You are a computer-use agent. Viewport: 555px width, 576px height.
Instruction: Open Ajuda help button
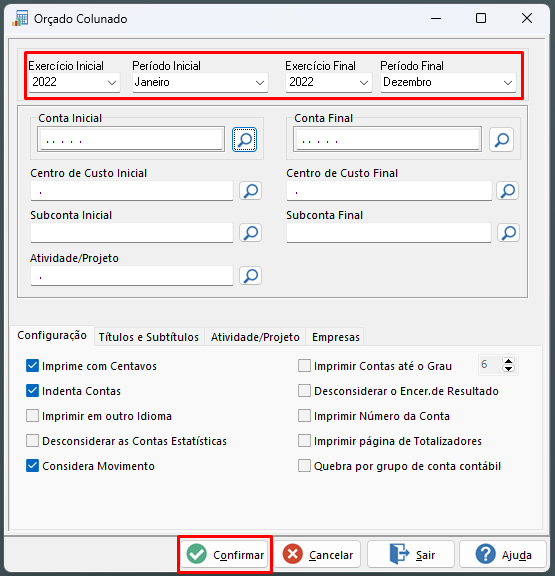pyautogui.click(x=503, y=554)
